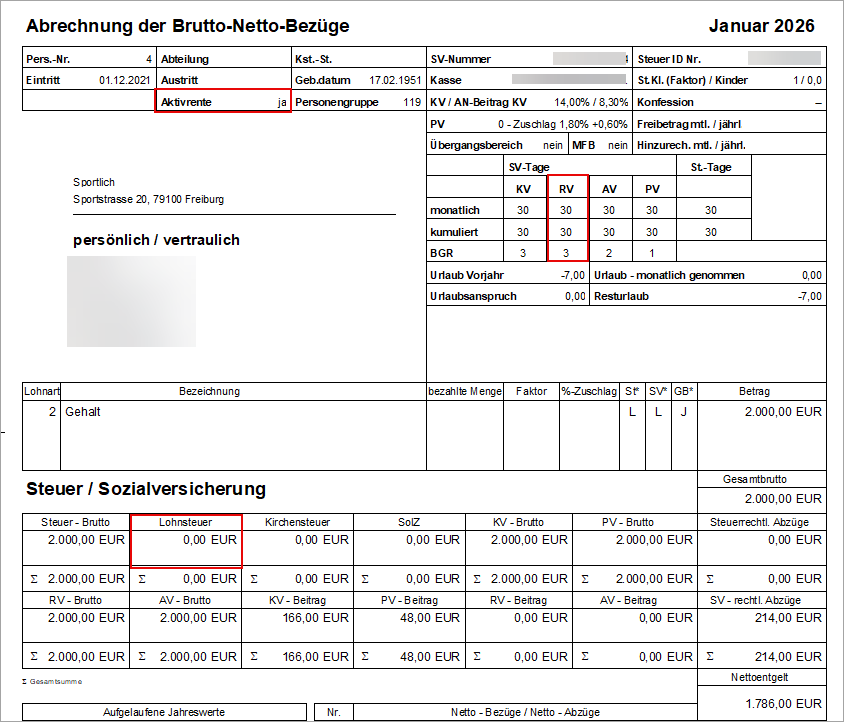The width and height of the screenshot is (844, 722).
Task: Click the red-outlined Aktivrente field
Action: [223, 102]
